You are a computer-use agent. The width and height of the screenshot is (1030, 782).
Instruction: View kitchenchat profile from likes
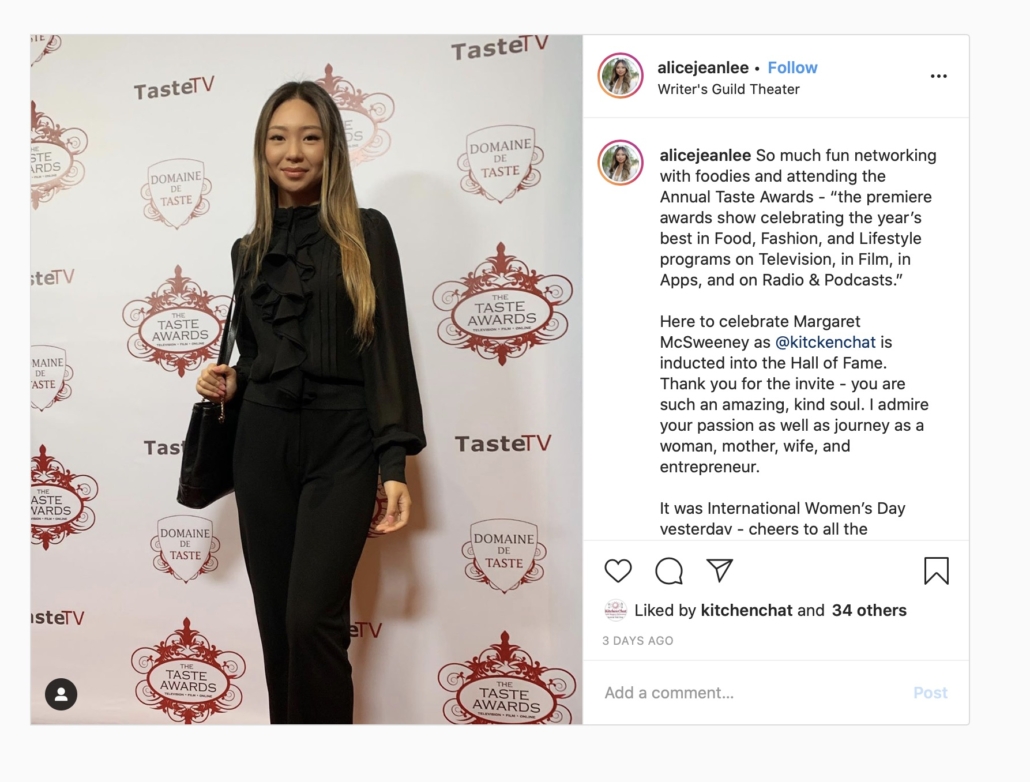(x=746, y=610)
